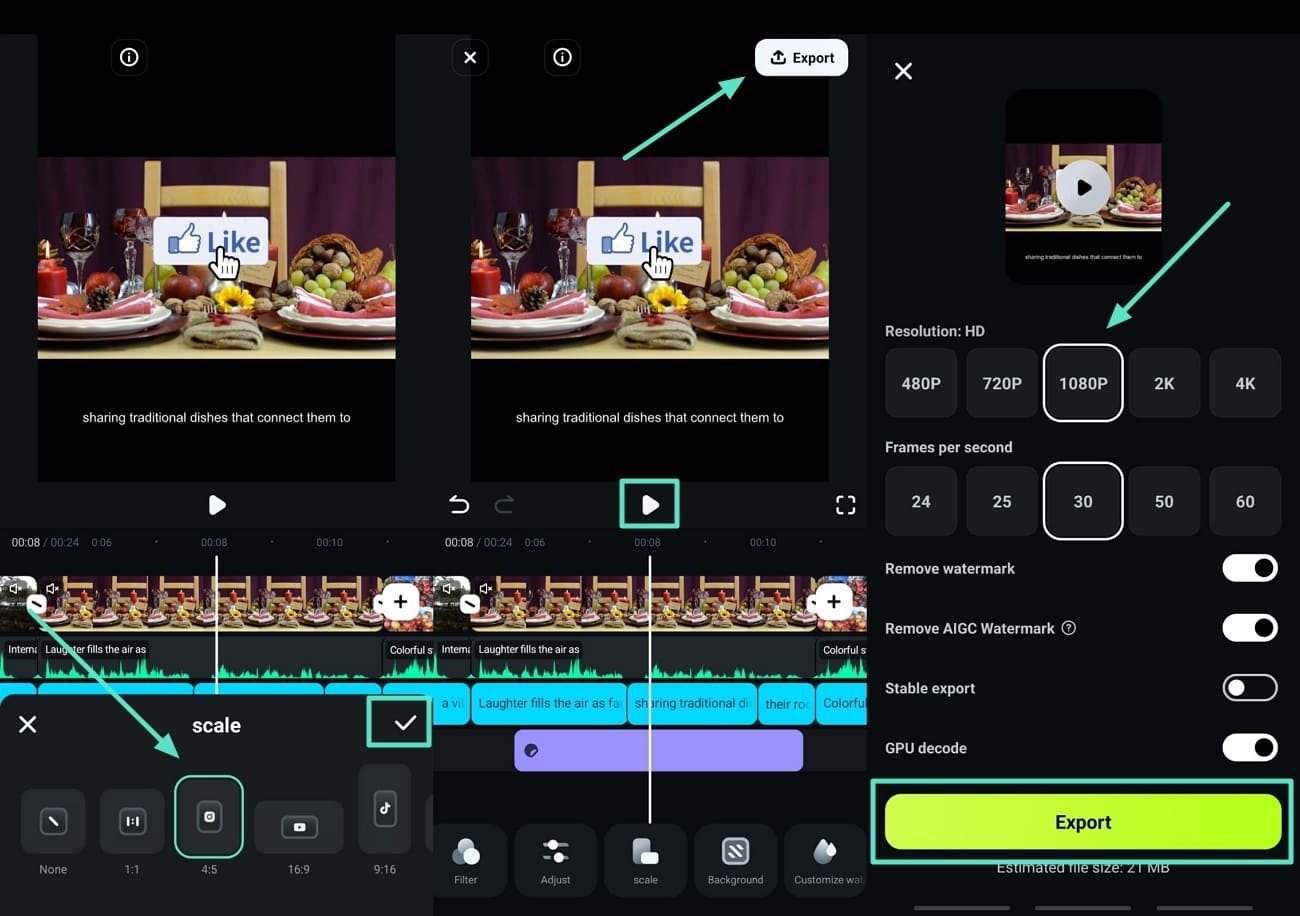Add a clip with the plus button on the editor timeline
Image resolution: width=1300 pixels, height=916 pixels.
pos(833,602)
